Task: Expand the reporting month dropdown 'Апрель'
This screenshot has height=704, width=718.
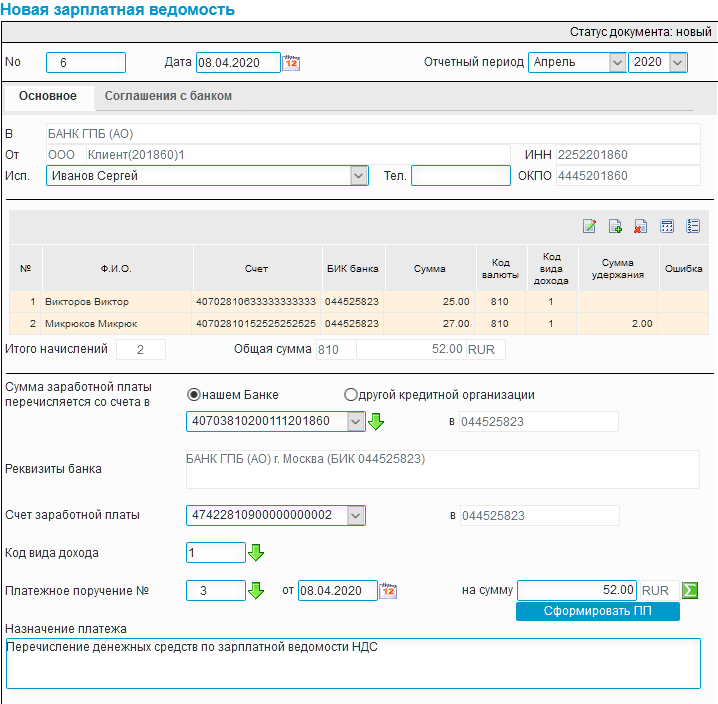Action: coord(617,62)
